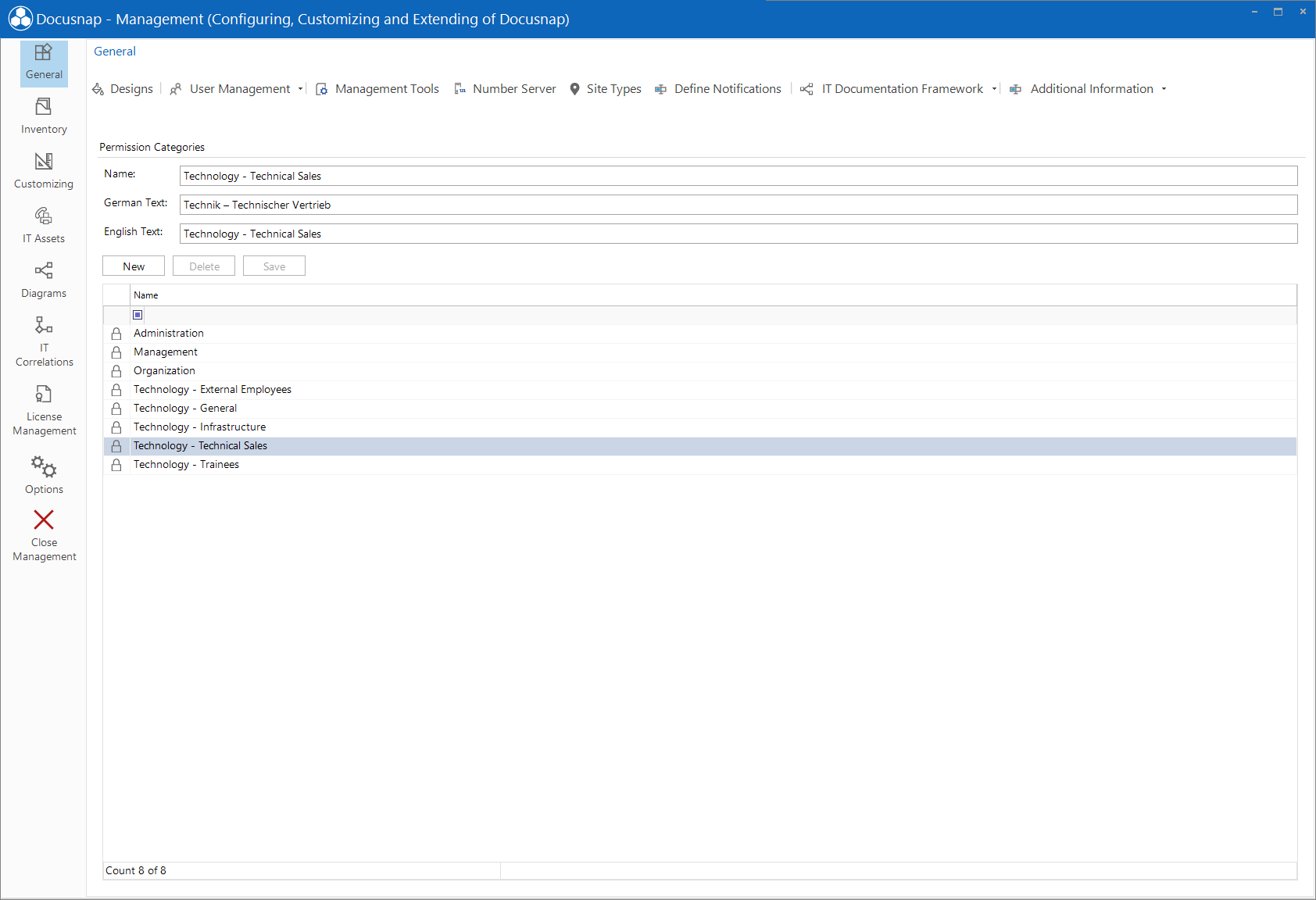
Task: Select the Administration row
Action: click(x=699, y=334)
